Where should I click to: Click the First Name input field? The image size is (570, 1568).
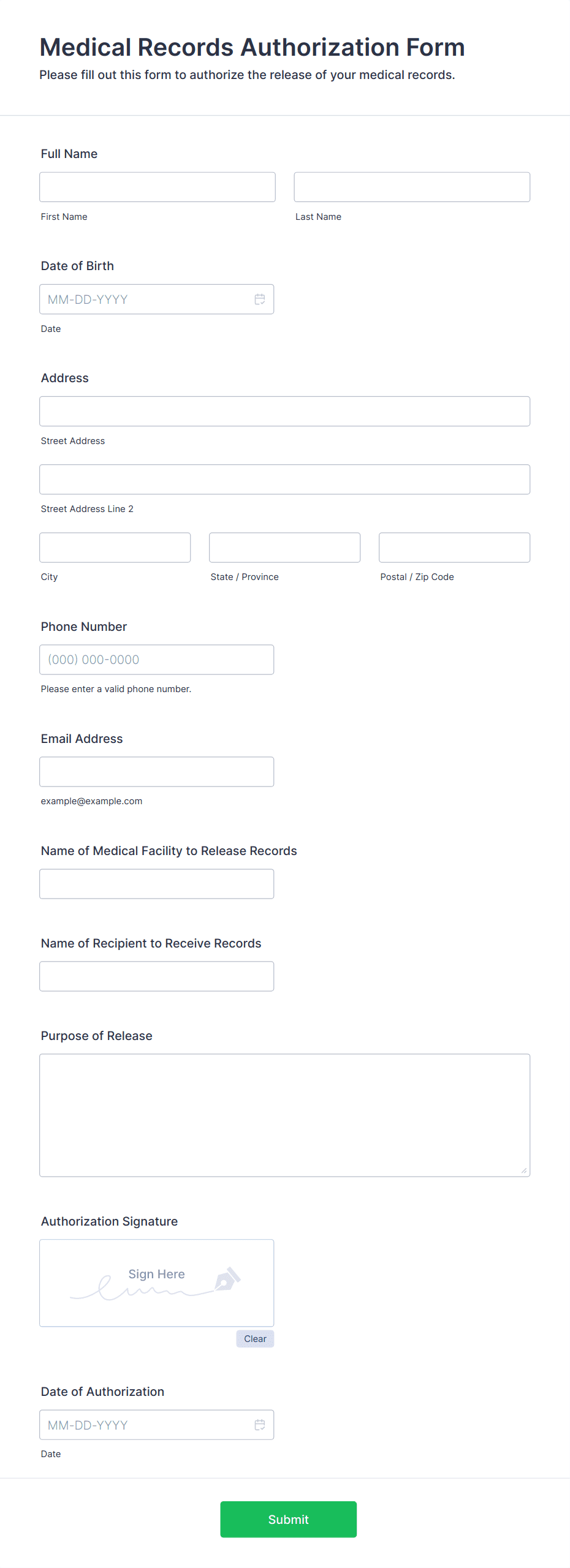pos(157,187)
